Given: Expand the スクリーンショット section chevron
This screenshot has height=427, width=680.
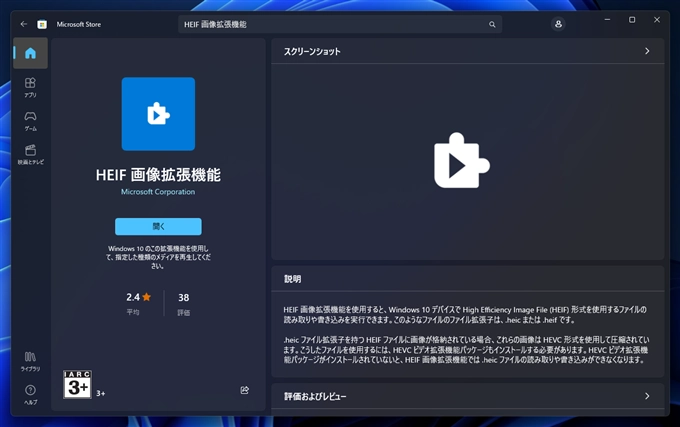Looking at the screenshot, I should tap(647, 51).
